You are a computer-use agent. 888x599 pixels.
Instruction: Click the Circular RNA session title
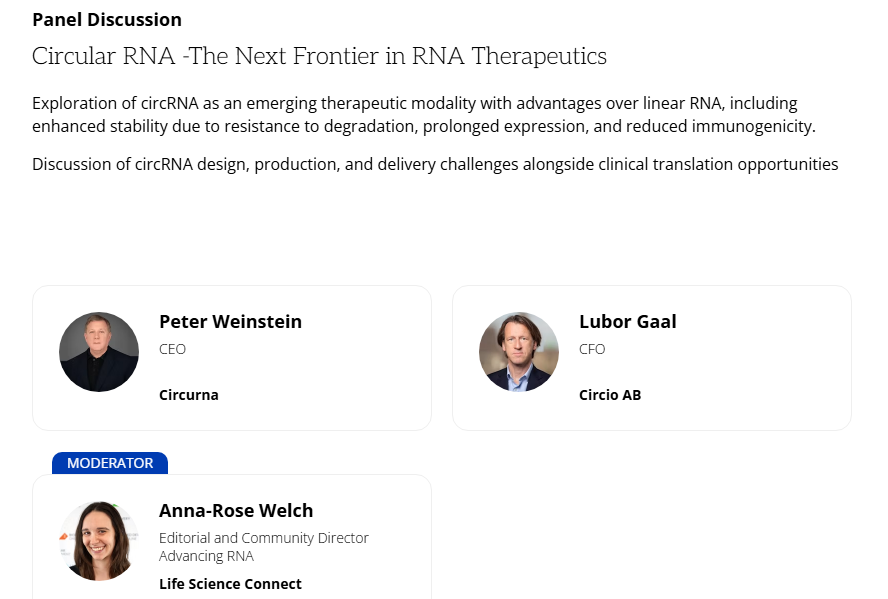click(x=319, y=56)
